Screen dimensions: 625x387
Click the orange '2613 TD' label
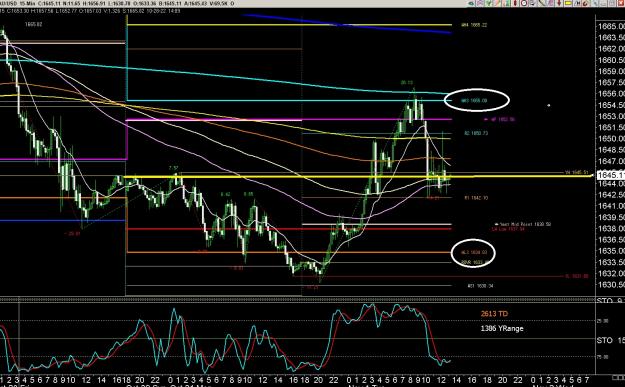point(494,314)
